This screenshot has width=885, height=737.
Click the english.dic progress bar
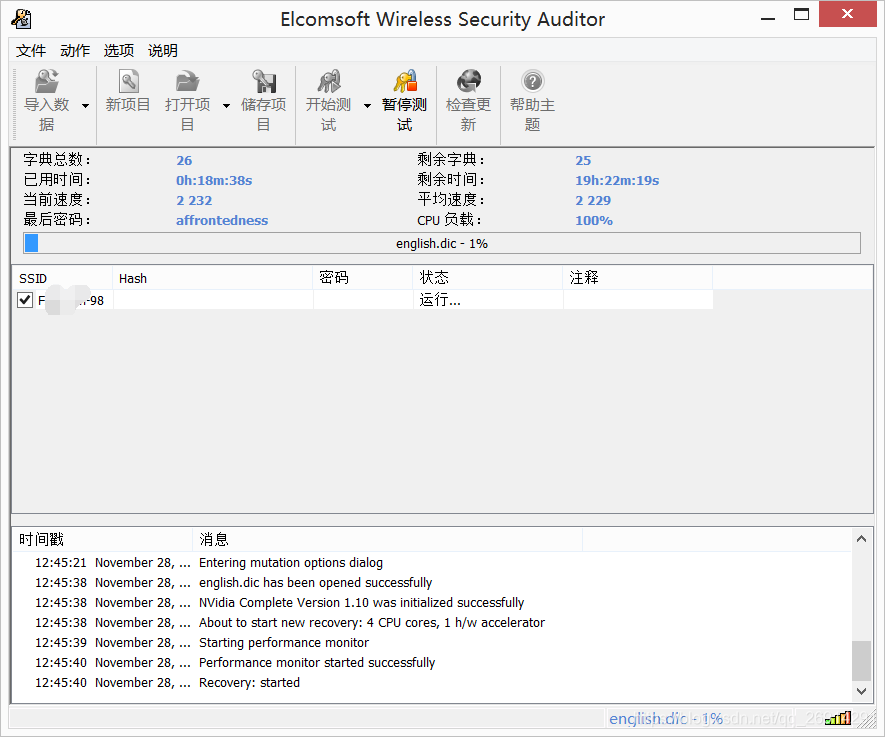pos(442,243)
